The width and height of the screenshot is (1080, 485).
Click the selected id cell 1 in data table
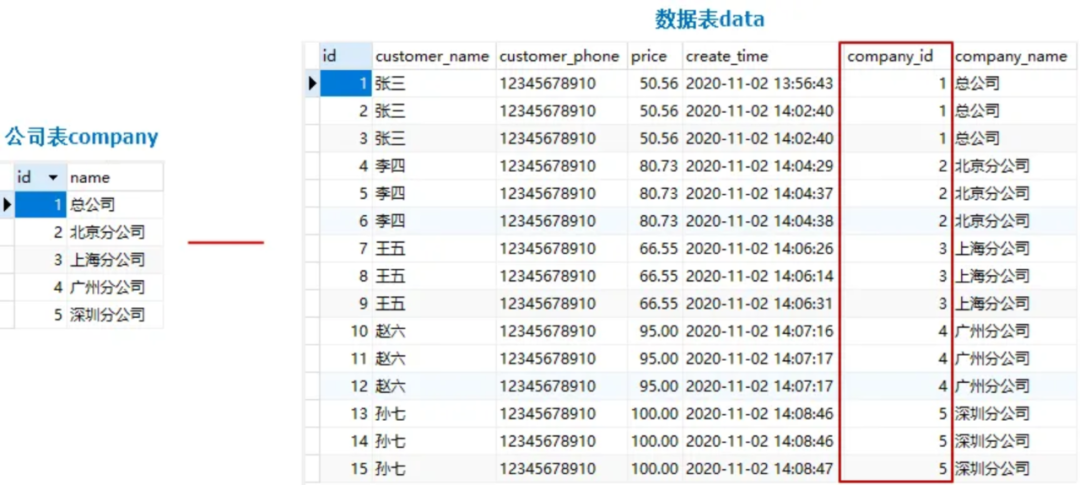click(x=346, y=84)
